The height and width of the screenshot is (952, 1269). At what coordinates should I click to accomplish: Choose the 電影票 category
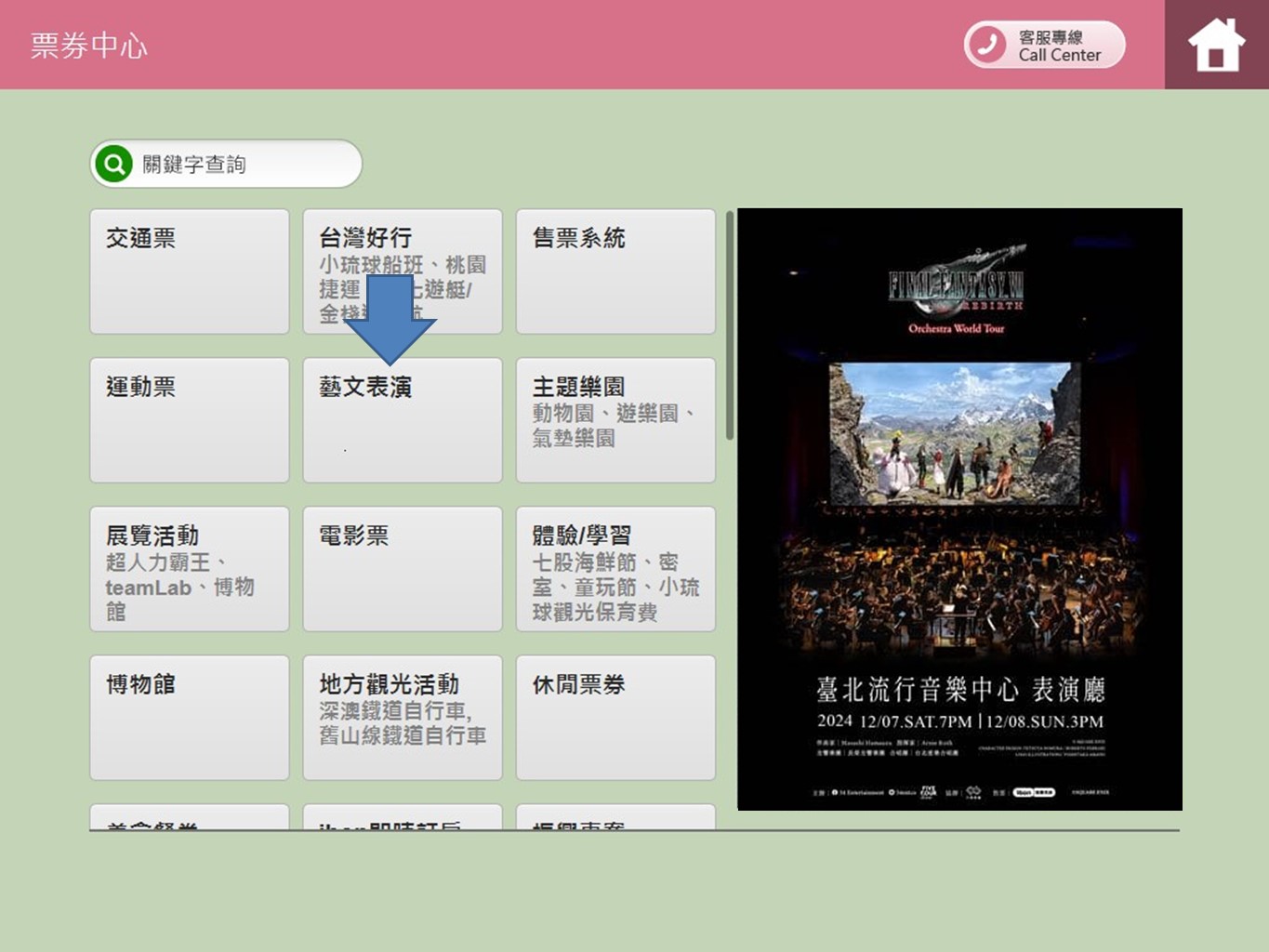pos(403,569)
